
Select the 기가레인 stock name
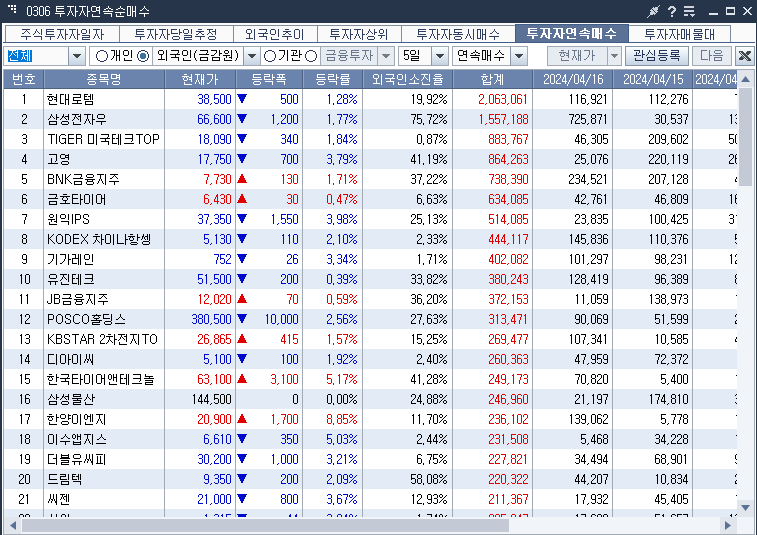coord(70,259)
